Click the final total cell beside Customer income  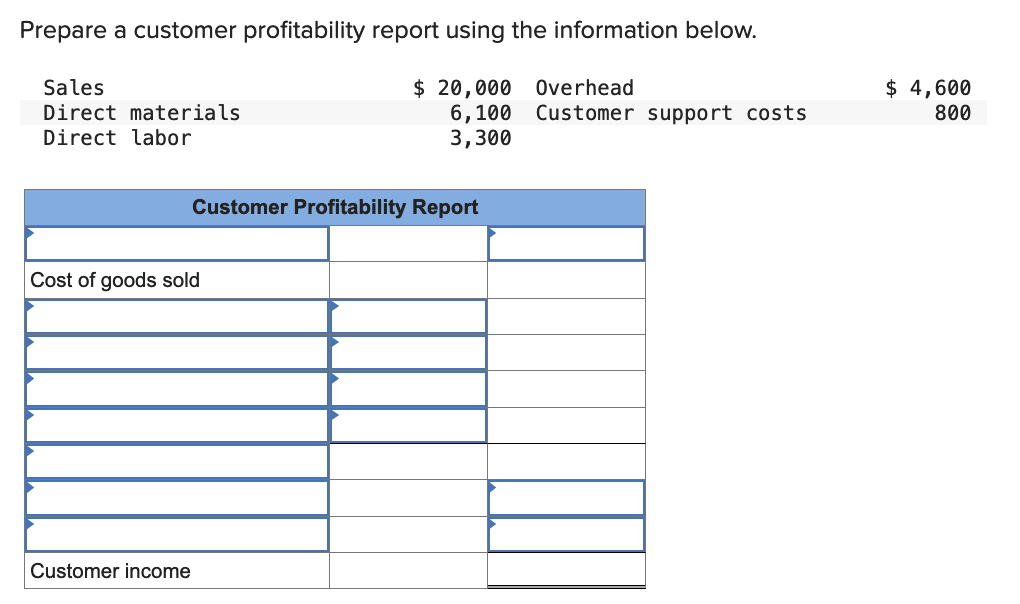(x=566, y=571)
